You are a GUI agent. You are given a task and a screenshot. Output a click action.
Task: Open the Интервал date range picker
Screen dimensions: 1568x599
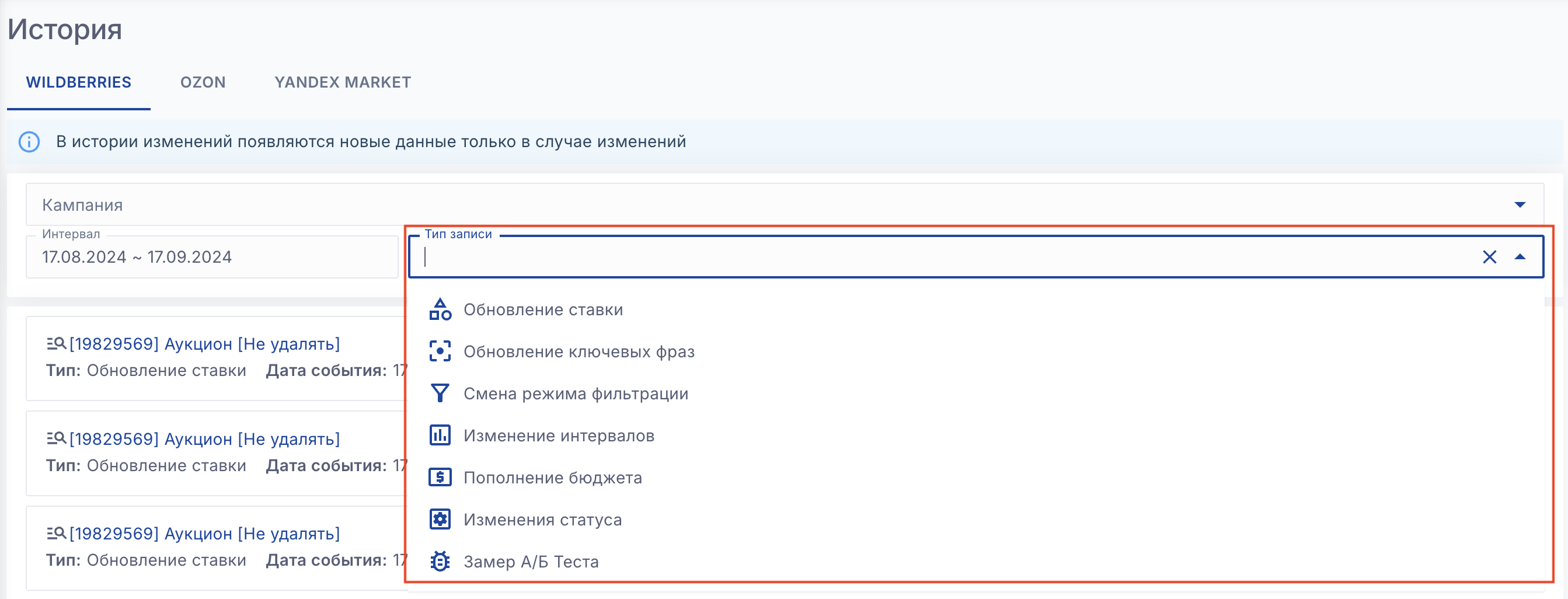[211, 257]
